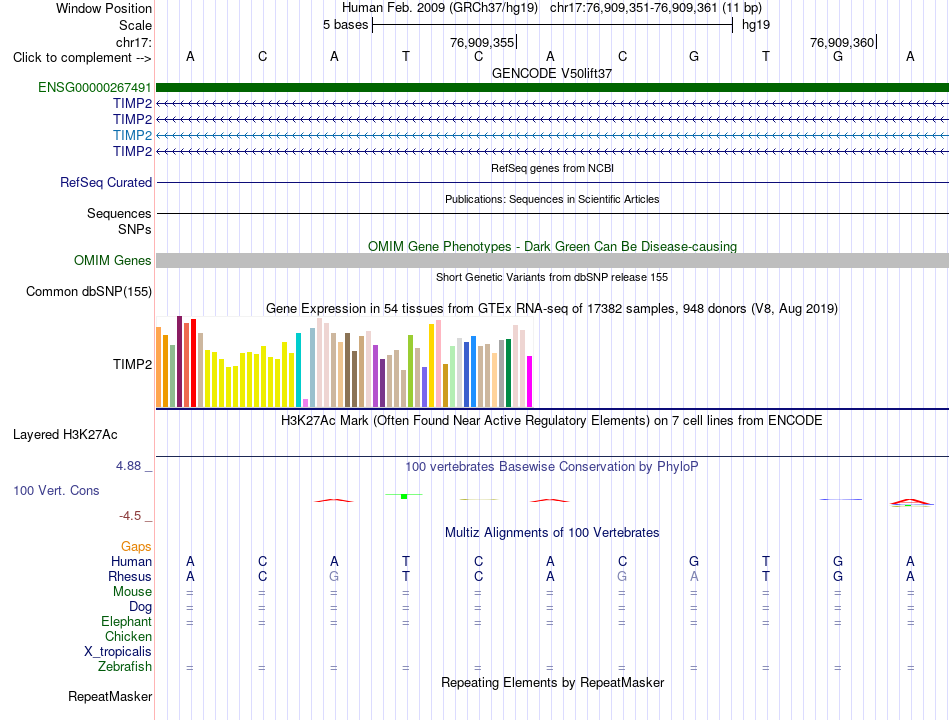The height and width of the screenshot is (720, 950).
Task: Click the GTEx Gene Expression track title
Action: pos(552,308)
